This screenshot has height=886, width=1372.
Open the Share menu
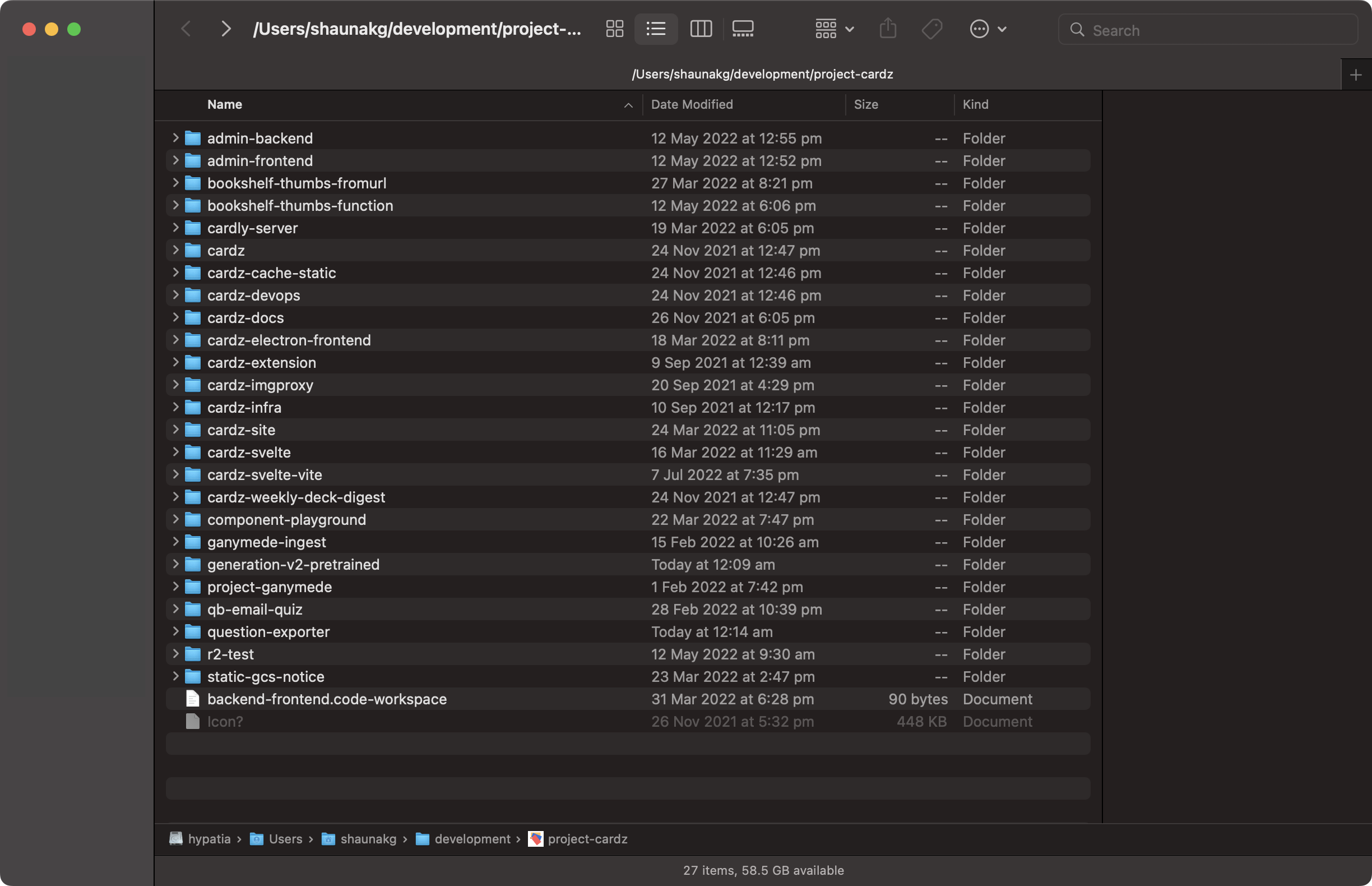[887, 29]
